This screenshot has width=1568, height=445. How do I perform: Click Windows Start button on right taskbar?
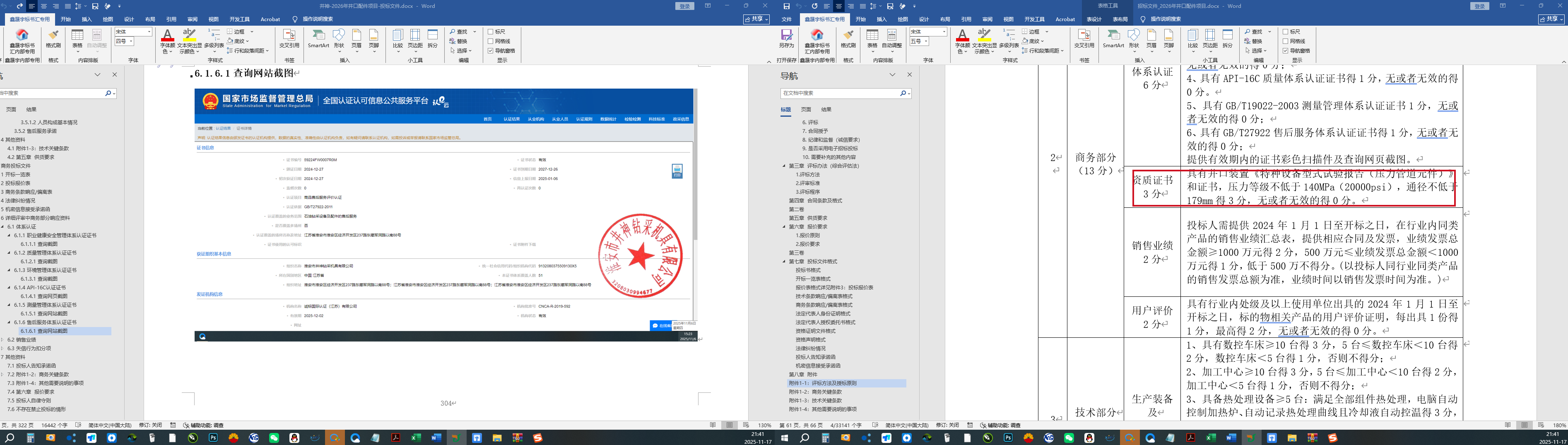[x=785, y=438]
